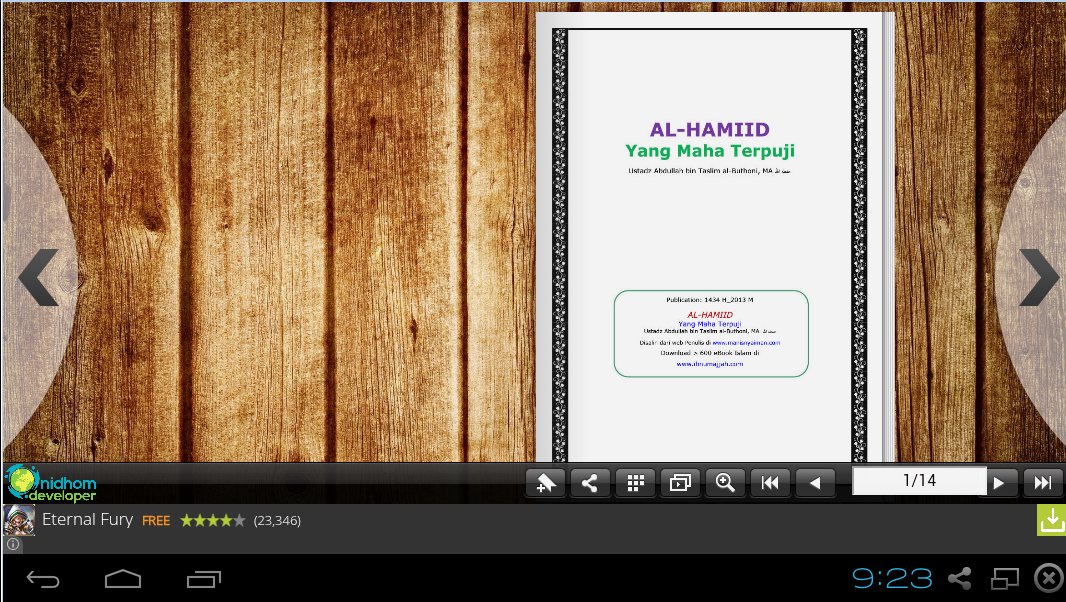1066x602 pixels.
Task: Open the www.manisnyaiman.com link on the cover
Action: click(x=746, y=343)
